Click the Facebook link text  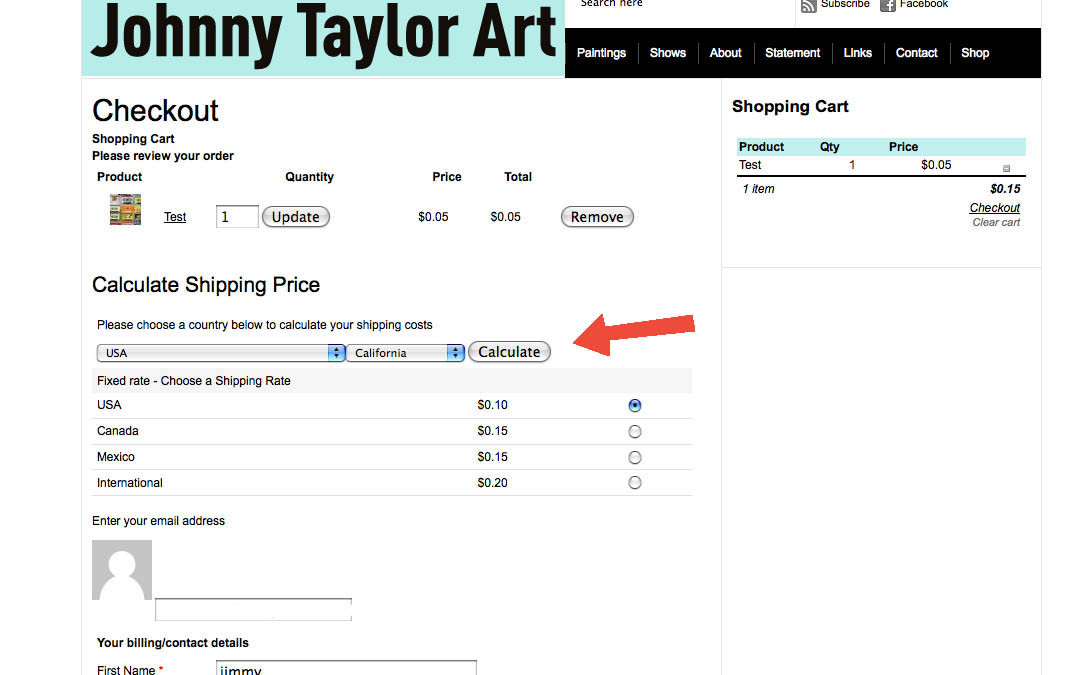[924, 4]
